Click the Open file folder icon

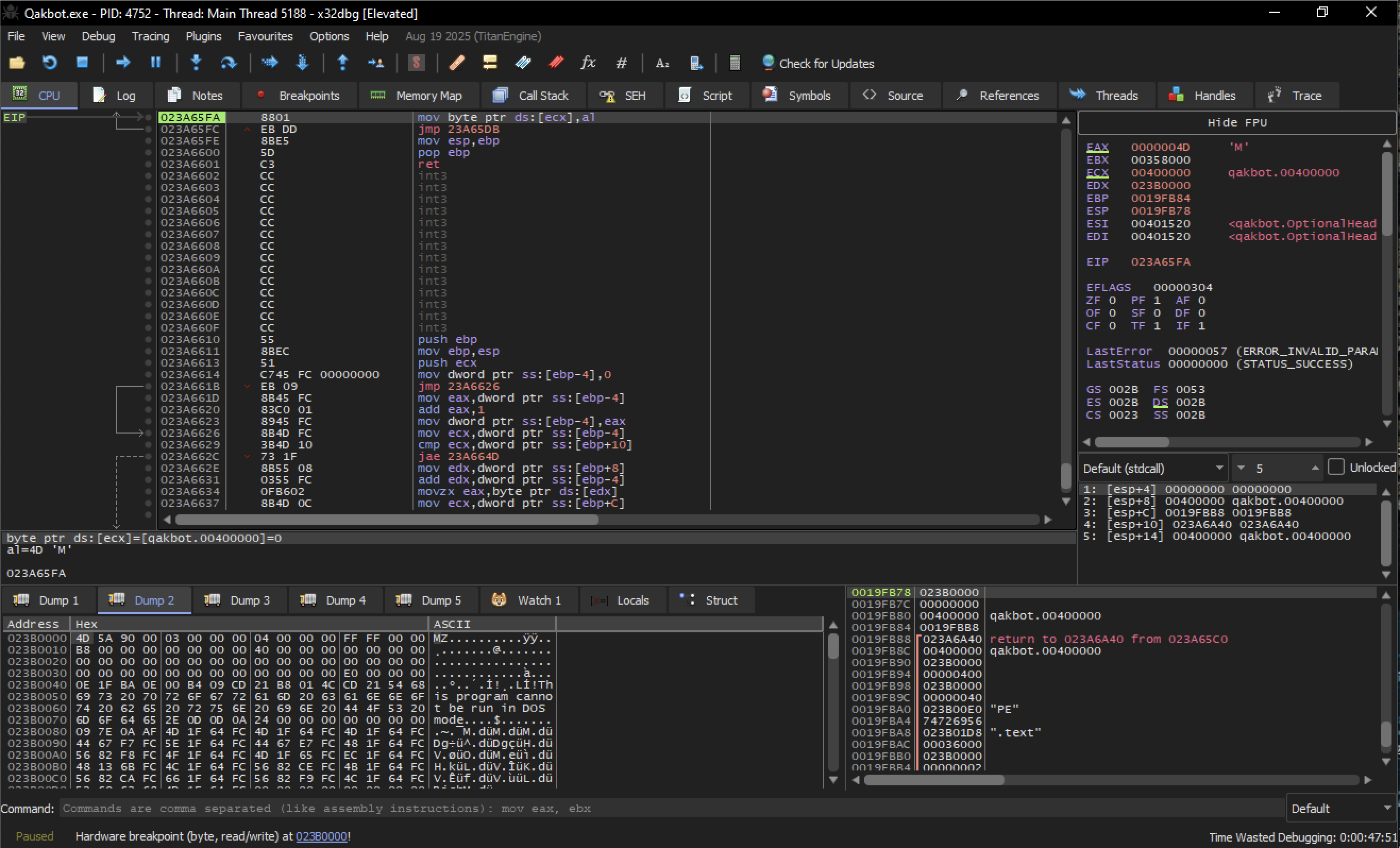(x=17, y=63)
